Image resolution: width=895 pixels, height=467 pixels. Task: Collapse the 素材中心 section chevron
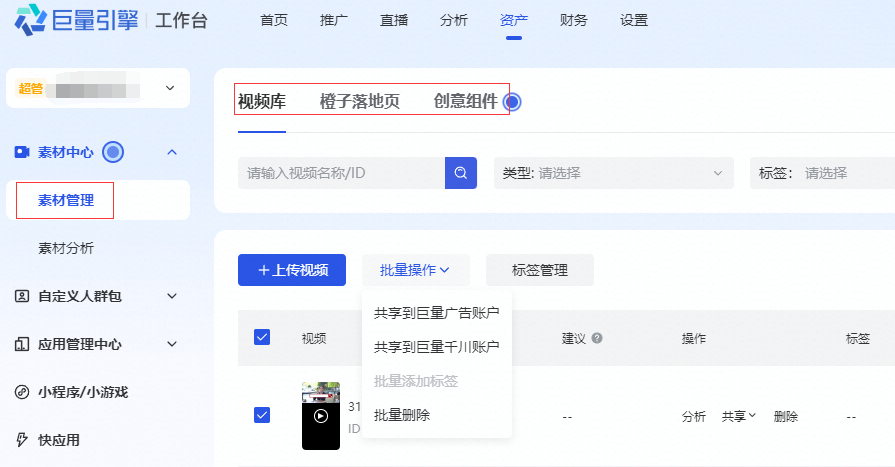tap(172, 152)
